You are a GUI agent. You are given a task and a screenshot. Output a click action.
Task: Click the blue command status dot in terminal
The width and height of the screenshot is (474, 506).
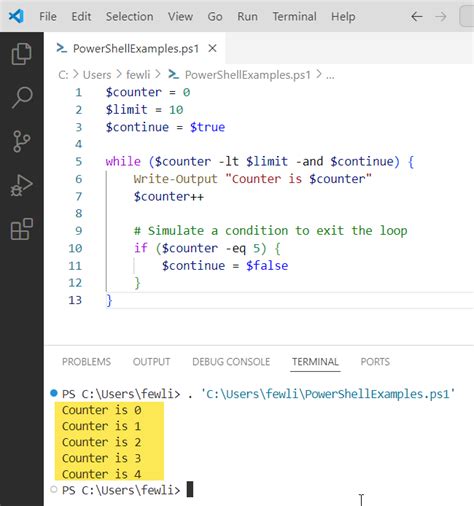(54, 393)
